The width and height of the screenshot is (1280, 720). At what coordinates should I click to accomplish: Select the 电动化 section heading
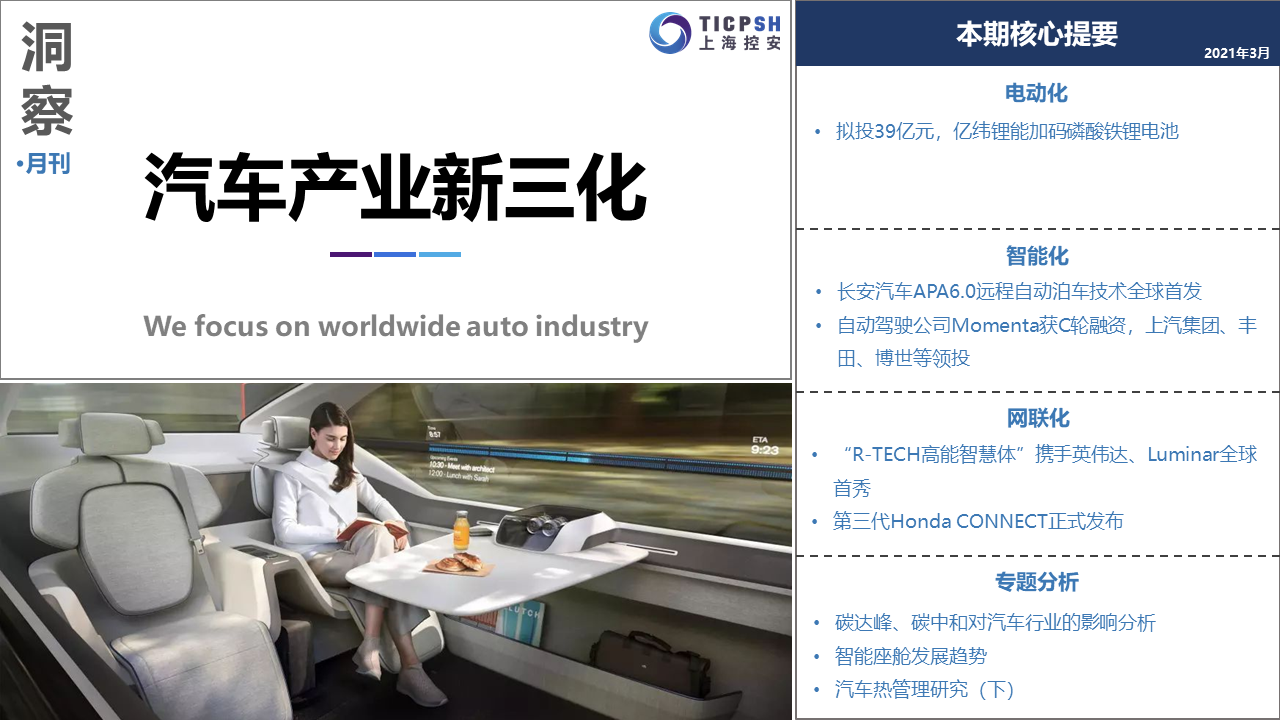[x=1037, y=93]
